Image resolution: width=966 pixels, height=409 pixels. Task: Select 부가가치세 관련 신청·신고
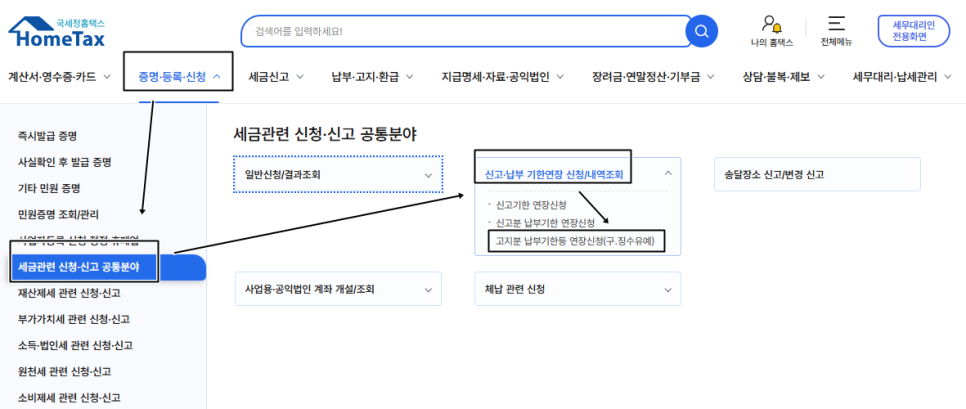[74, 319]
